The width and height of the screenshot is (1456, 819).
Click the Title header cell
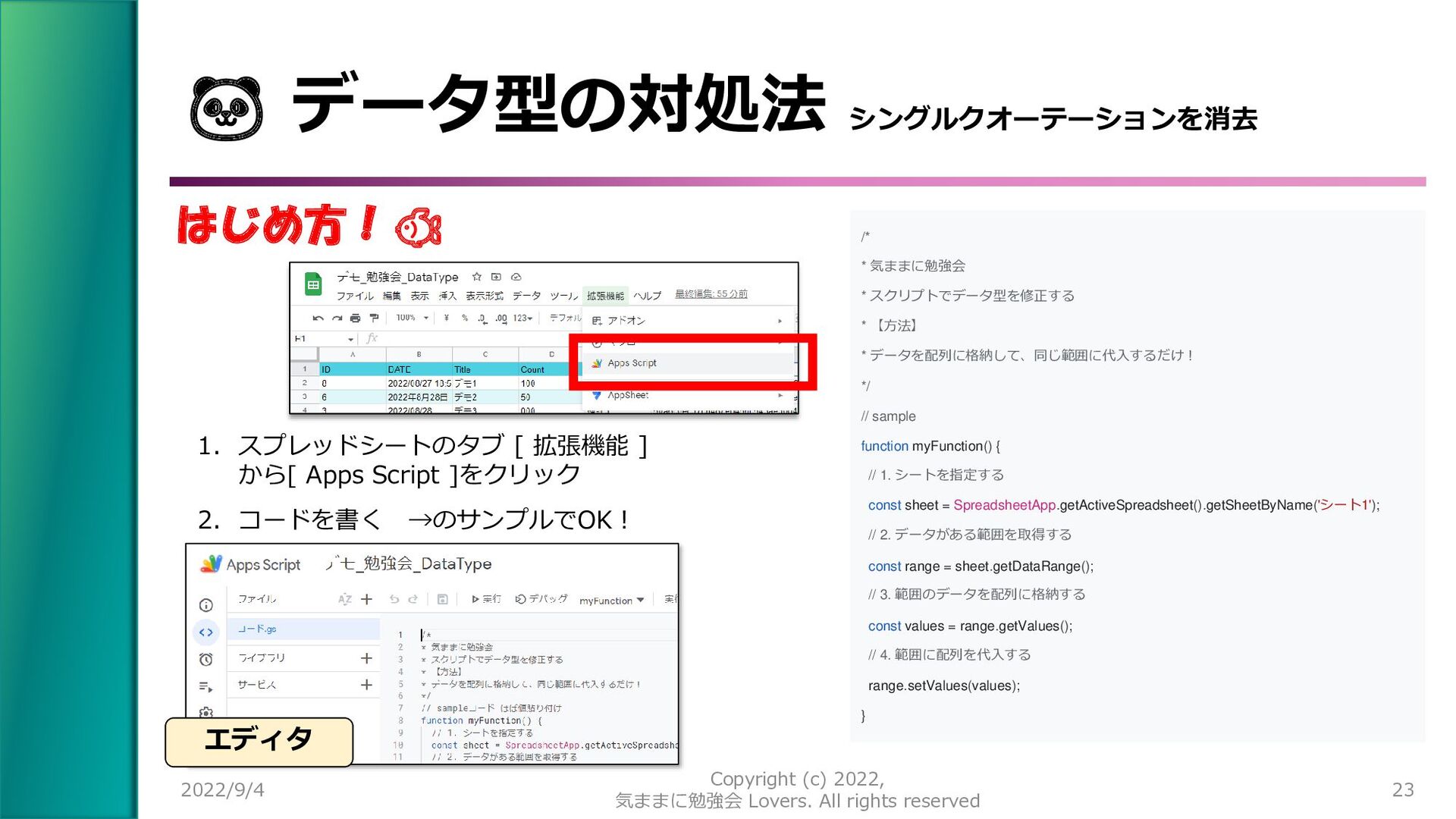[x=485, y=369]
